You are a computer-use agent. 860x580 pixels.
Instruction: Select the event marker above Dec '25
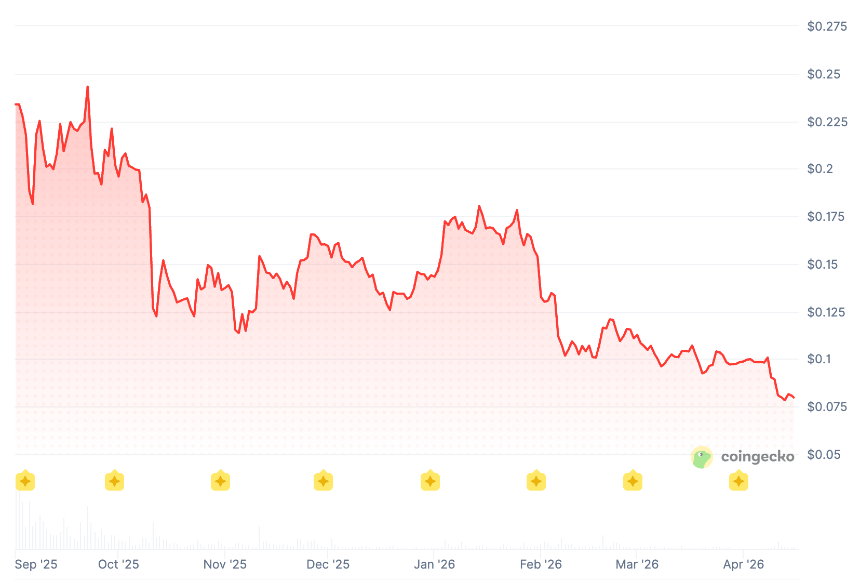click(323, 481)
